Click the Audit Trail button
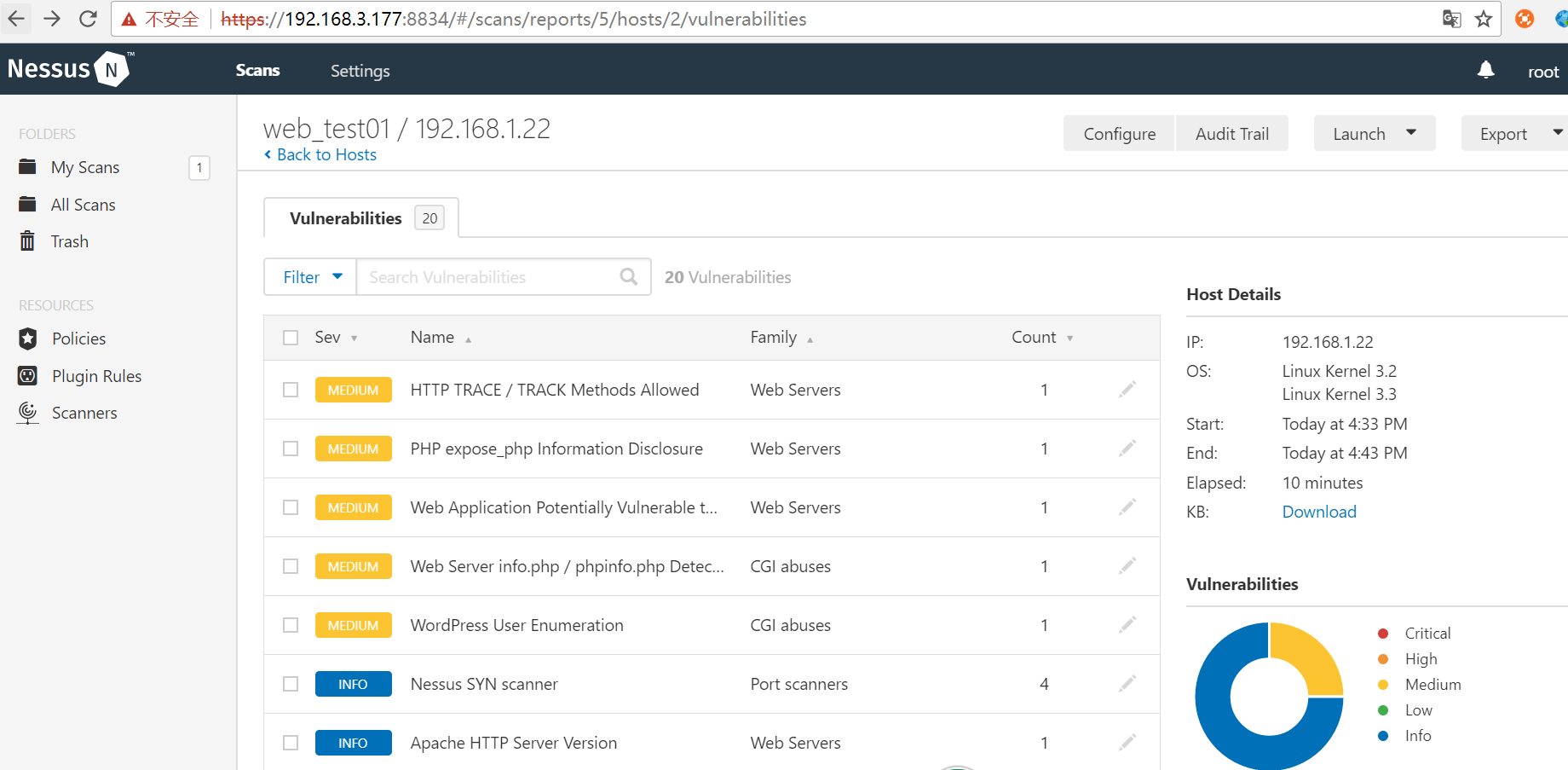 (1231, 133)
